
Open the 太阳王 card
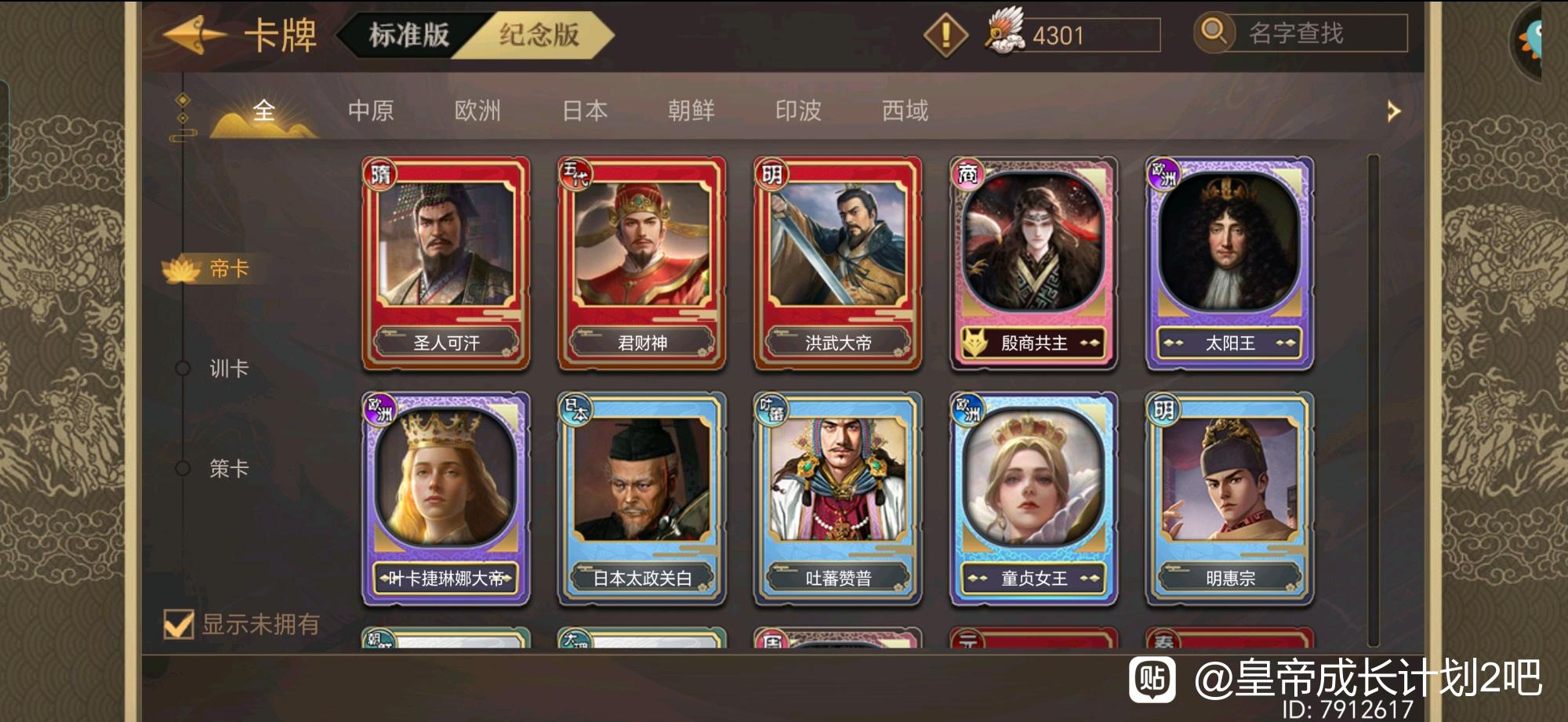tap(1229, 263)
